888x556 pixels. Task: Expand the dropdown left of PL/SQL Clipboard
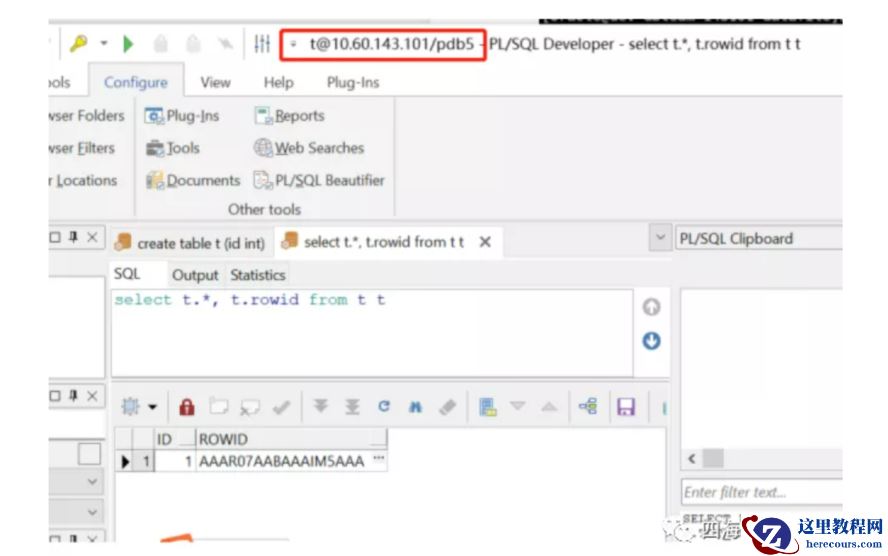click(660, 238)
